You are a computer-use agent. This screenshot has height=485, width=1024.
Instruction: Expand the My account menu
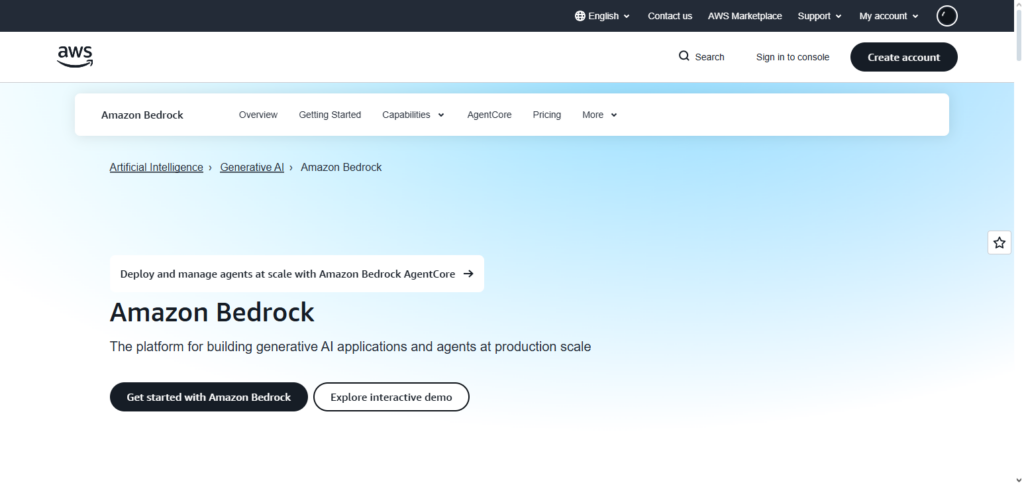click(x=889, y=16)
